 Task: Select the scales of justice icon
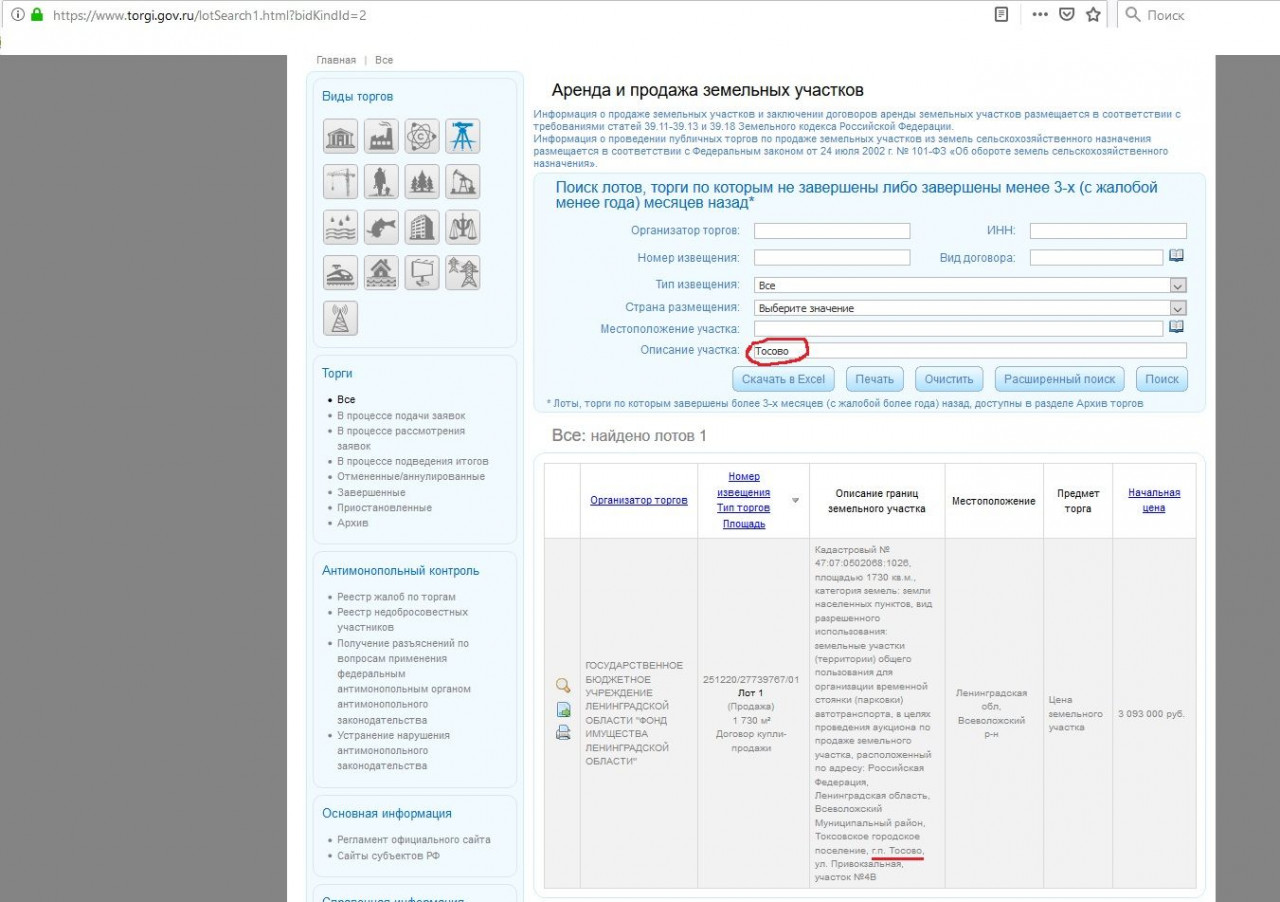[x=463, y=227]
